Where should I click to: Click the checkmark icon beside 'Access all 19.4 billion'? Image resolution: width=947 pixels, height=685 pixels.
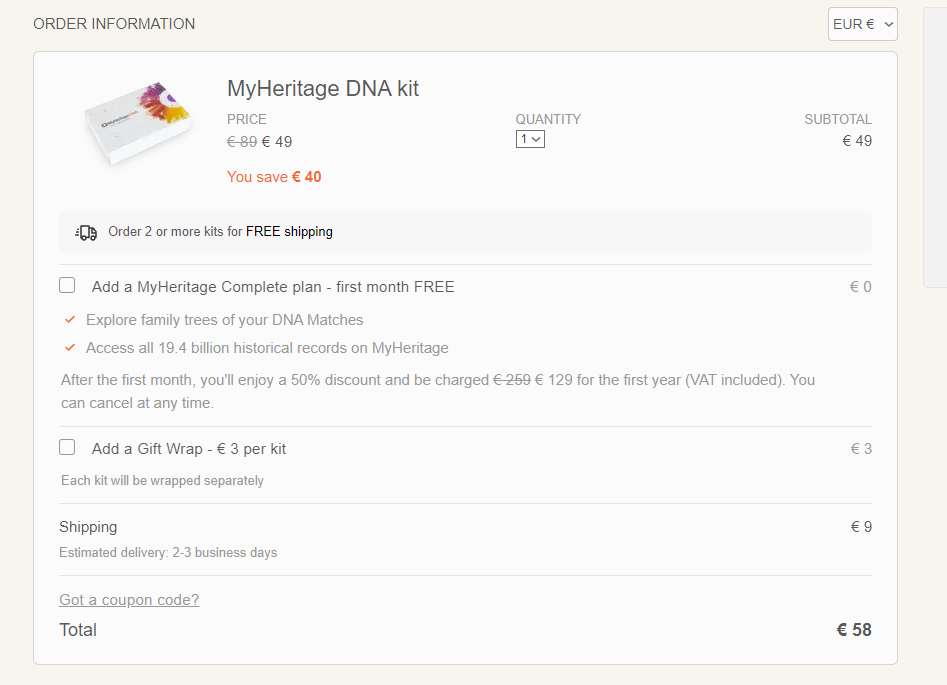[70, 348]
